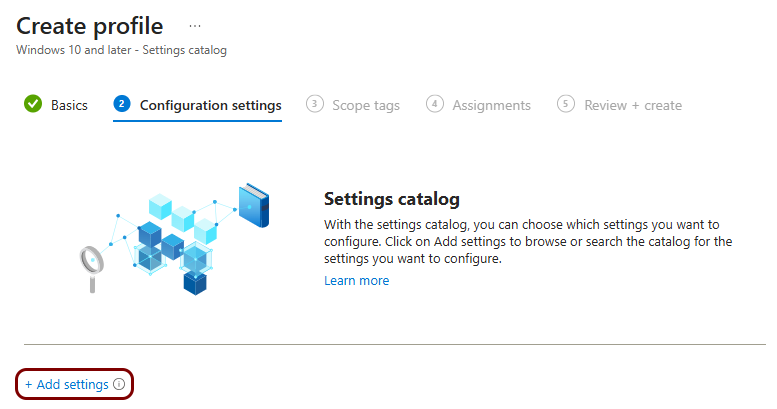Switch to the Scope tags tab
The width and height of the screenshot is (777, 409).
(365, 105)
